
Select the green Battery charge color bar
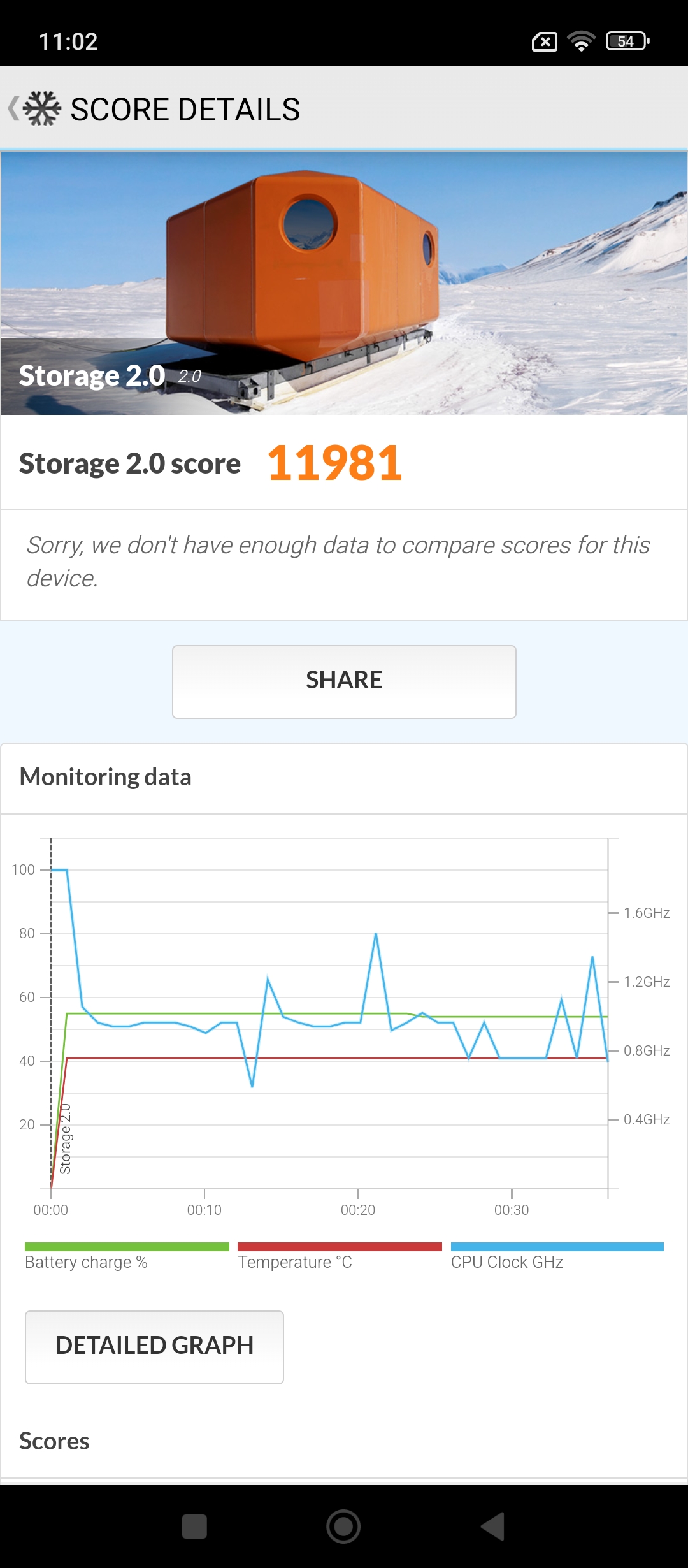point(127,1246)
